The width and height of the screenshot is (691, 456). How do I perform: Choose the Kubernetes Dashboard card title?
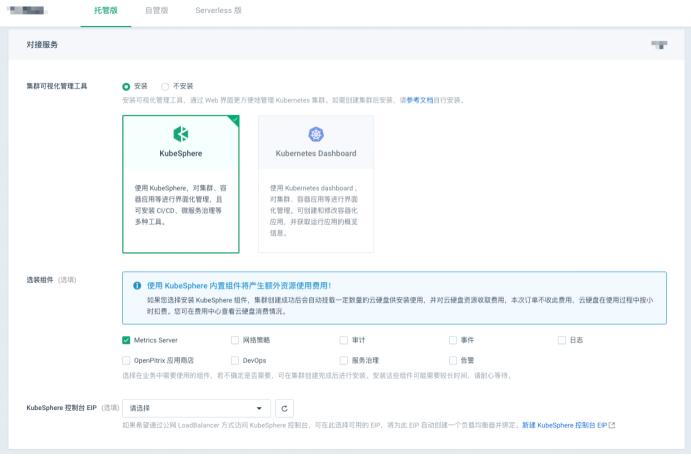(316, 153)
